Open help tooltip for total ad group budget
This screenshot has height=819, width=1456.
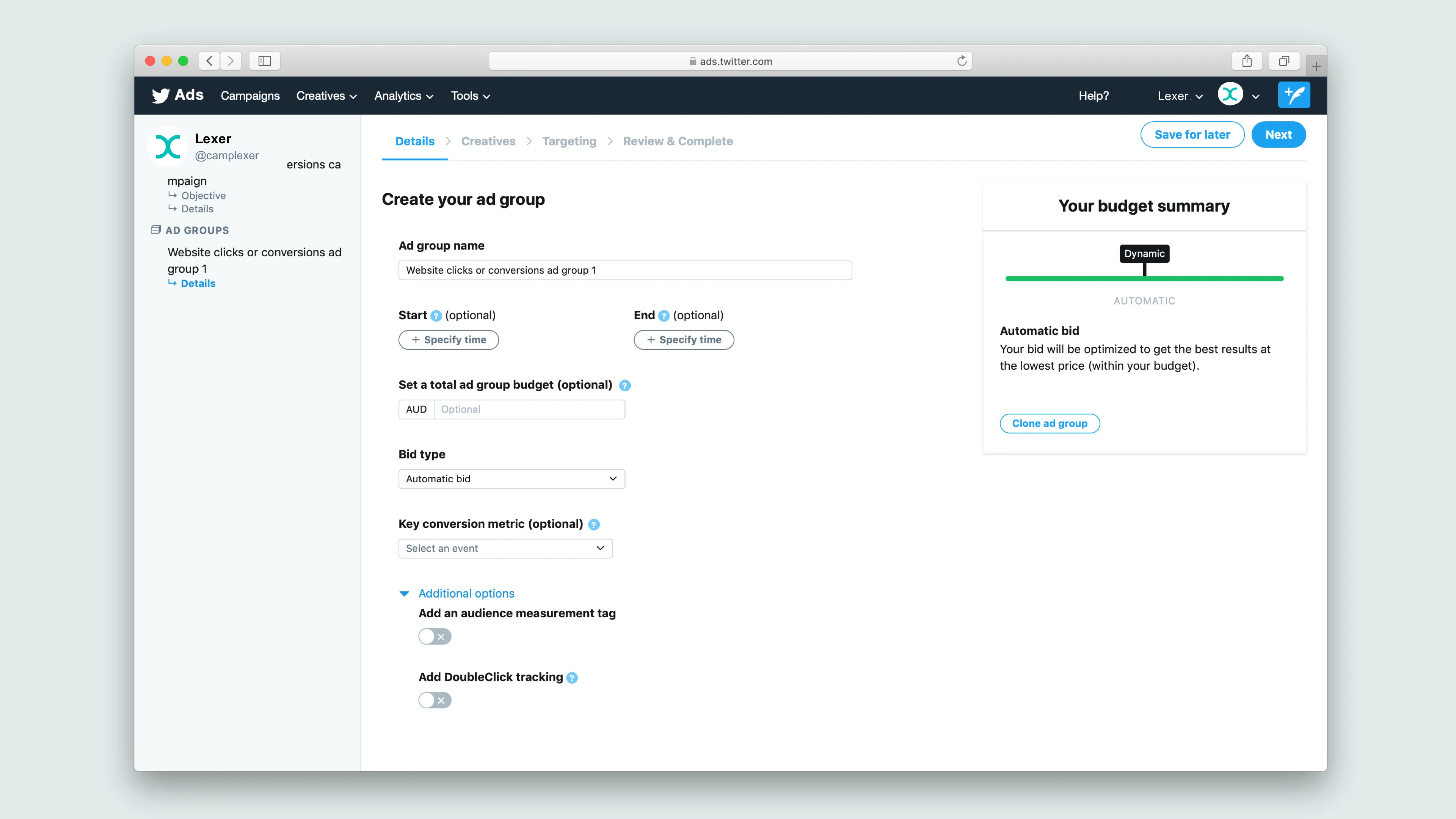click(624, 386)
